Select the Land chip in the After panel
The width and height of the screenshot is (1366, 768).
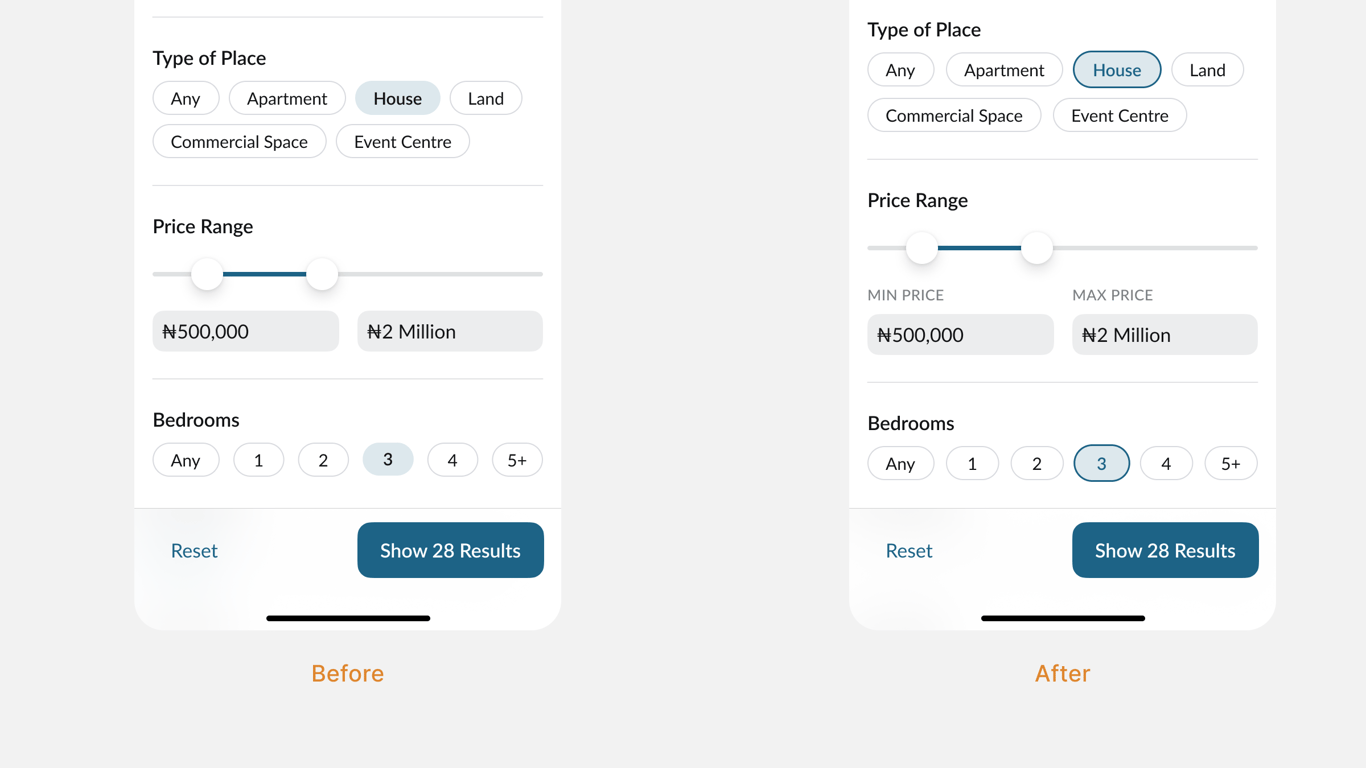click(x=1207, y=70)
